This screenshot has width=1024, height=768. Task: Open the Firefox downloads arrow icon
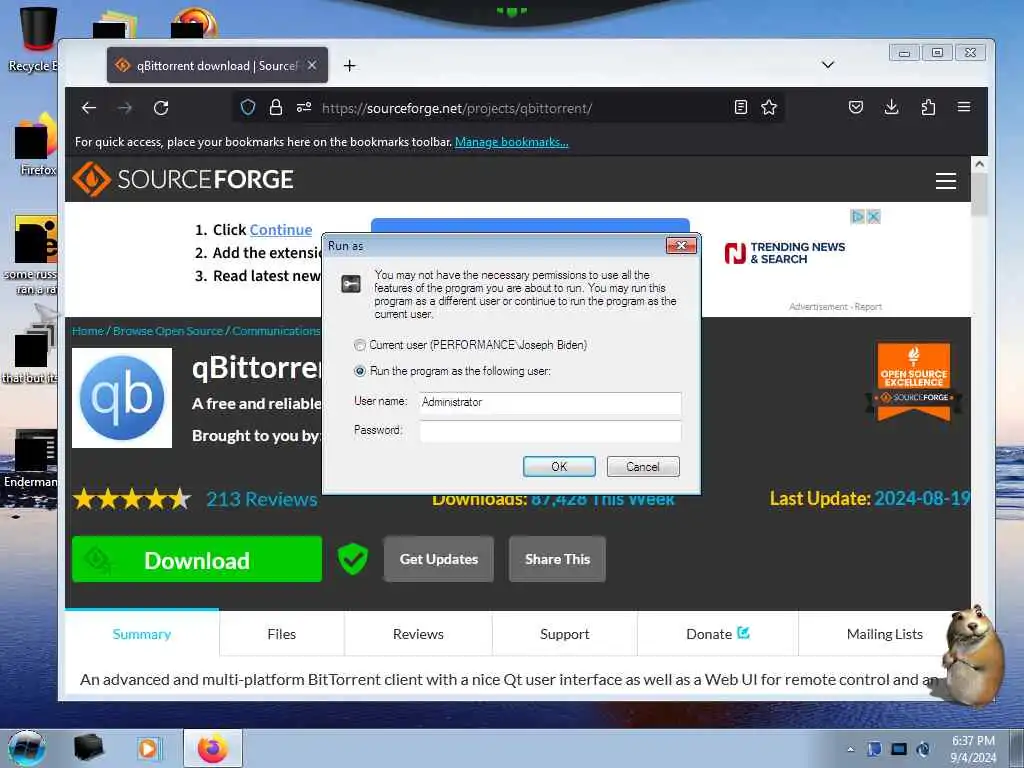(891, 108)
